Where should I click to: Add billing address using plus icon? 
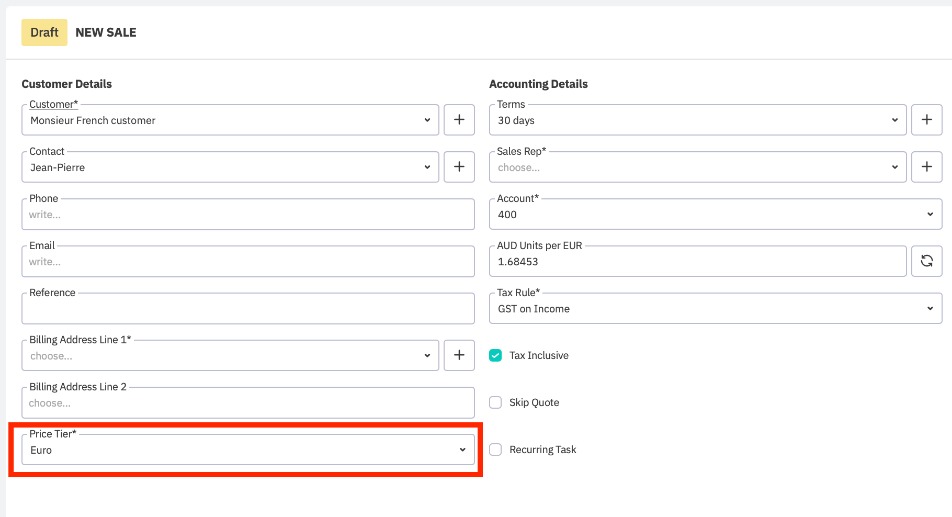click(459, 355)
